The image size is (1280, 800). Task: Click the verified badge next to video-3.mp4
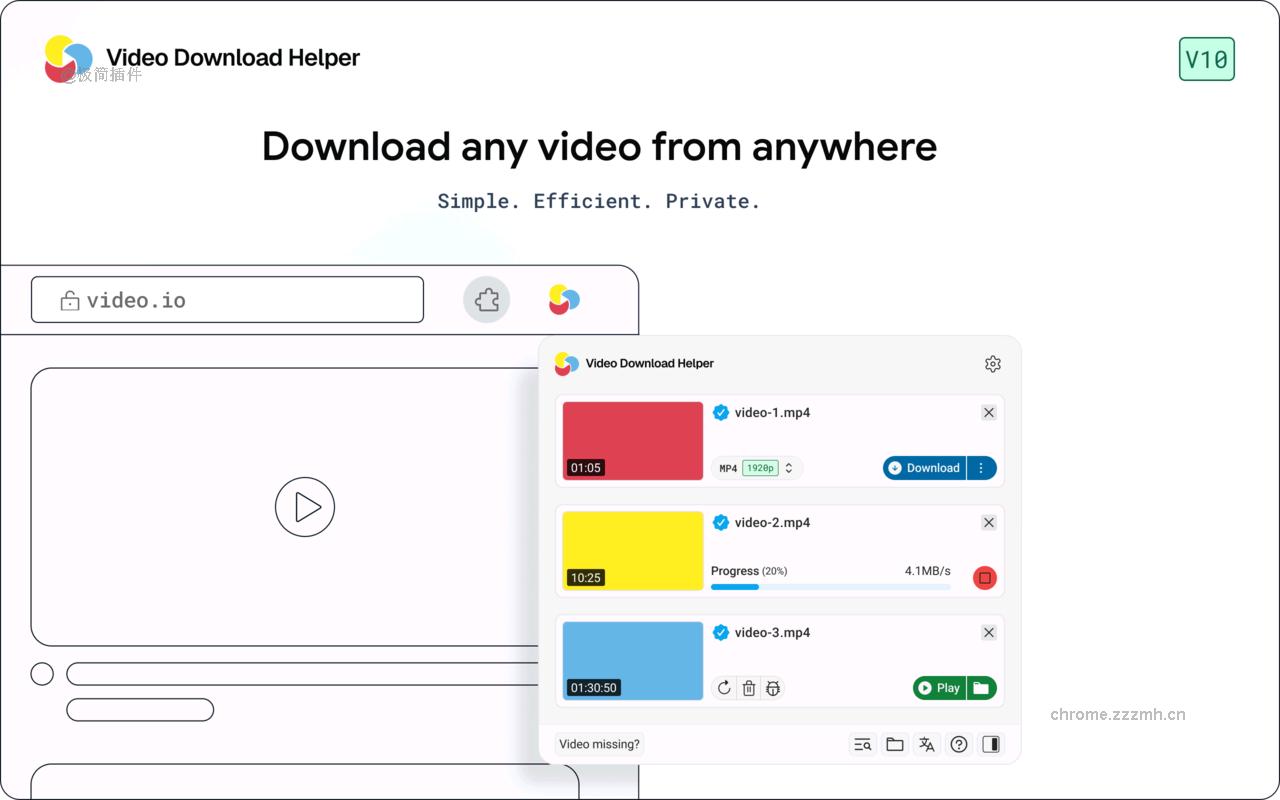pos(721,632)
